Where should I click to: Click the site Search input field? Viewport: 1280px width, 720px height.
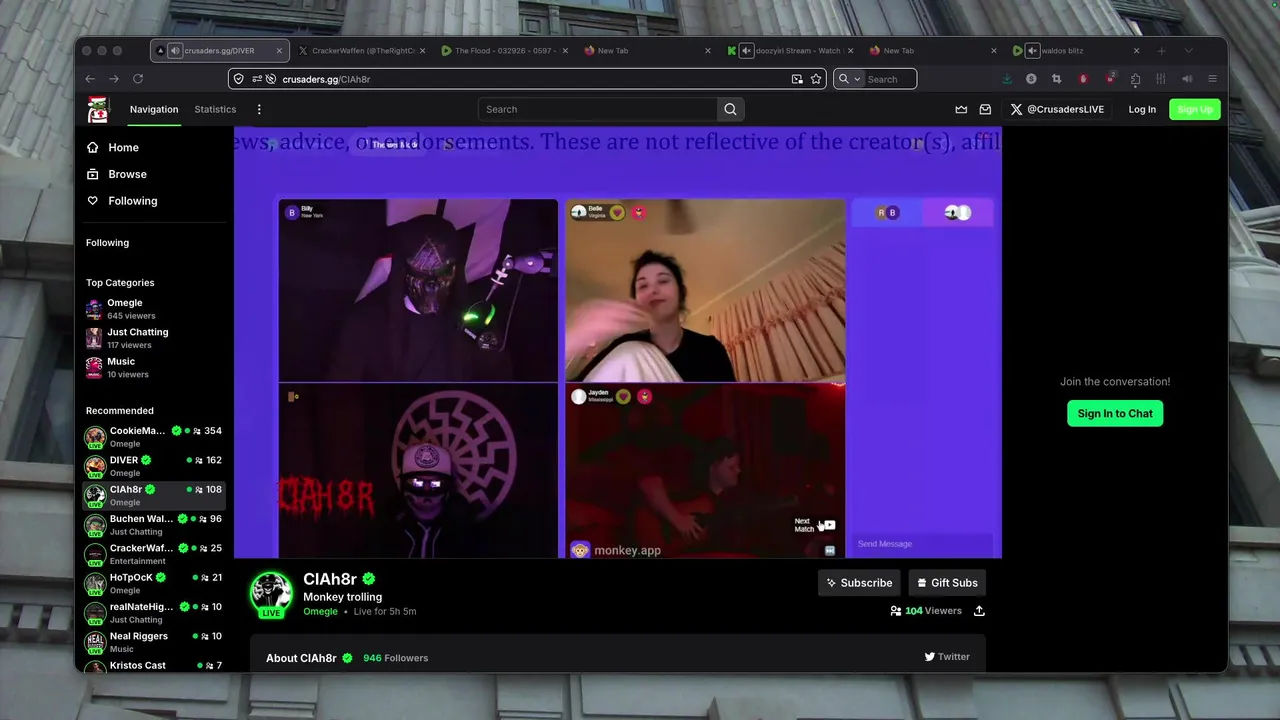click(598, 109)
